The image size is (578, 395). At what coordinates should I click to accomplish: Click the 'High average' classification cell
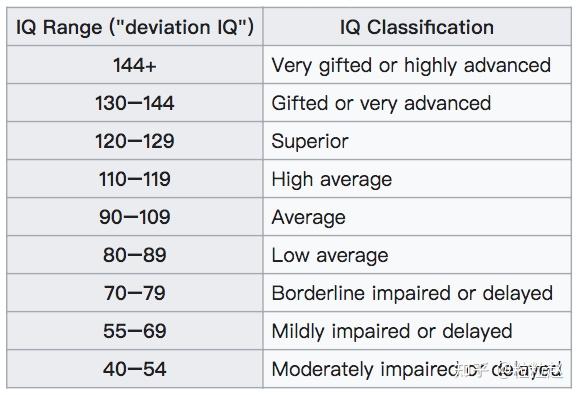tap(417, 179)
